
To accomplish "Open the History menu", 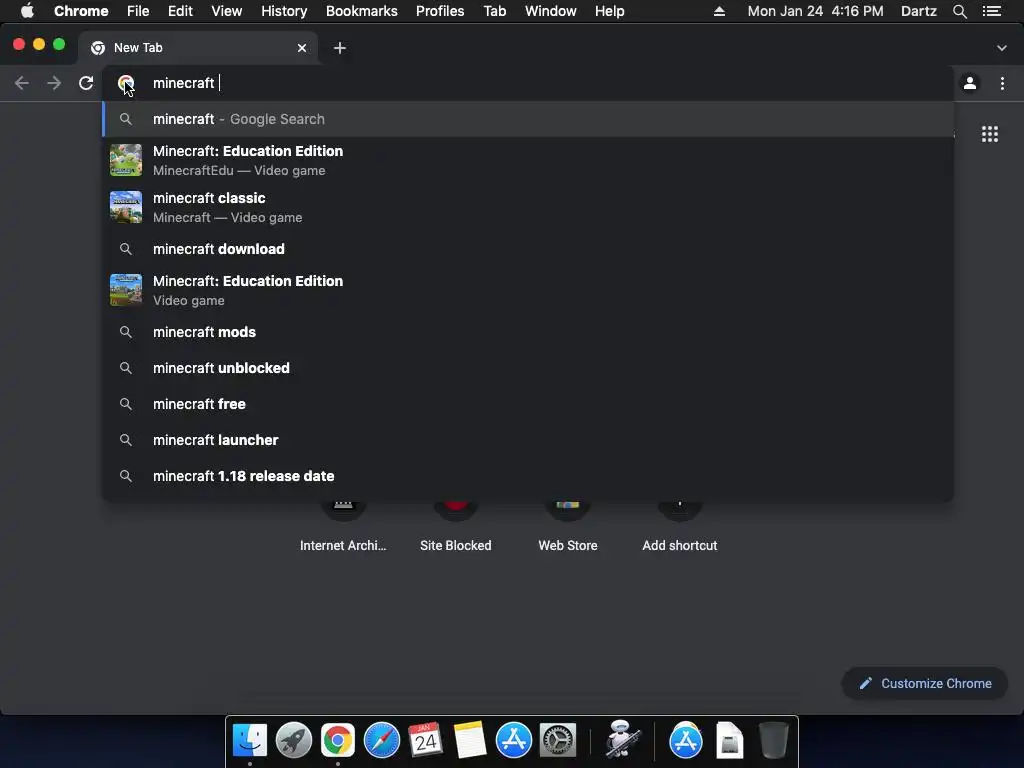I will 284,11.
